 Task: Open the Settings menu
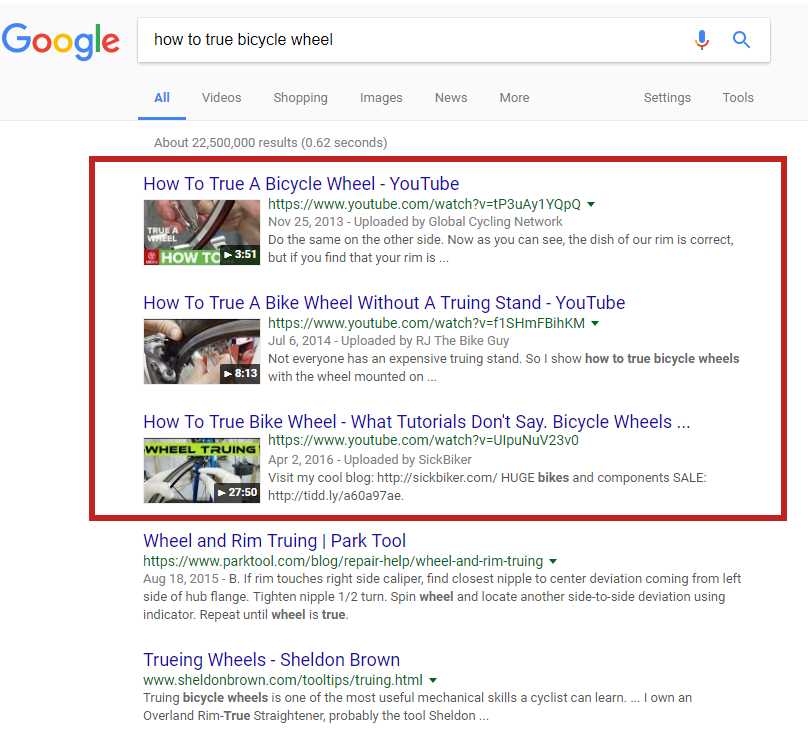click(x=667, y=97)
